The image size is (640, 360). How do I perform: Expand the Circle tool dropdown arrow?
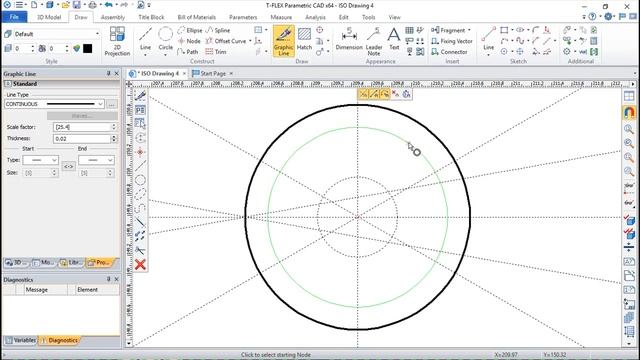coord(165,55)
